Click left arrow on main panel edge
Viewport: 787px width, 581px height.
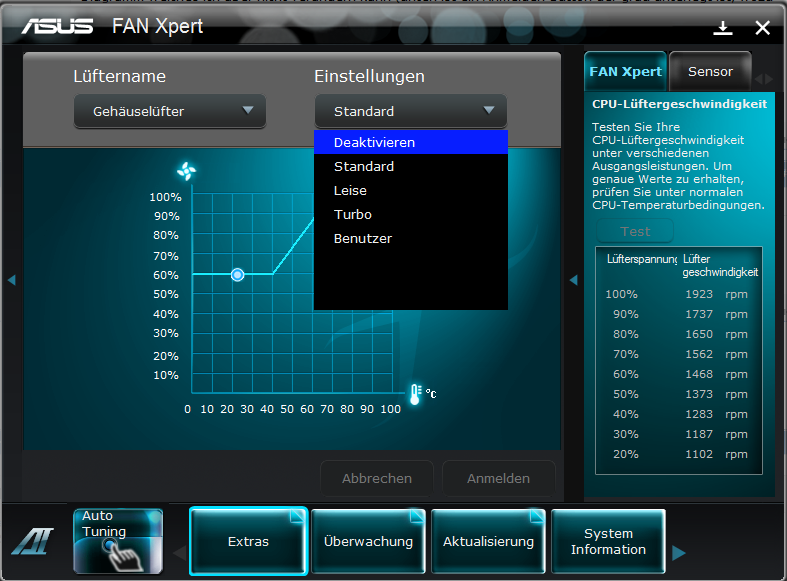tap(12, 280)
